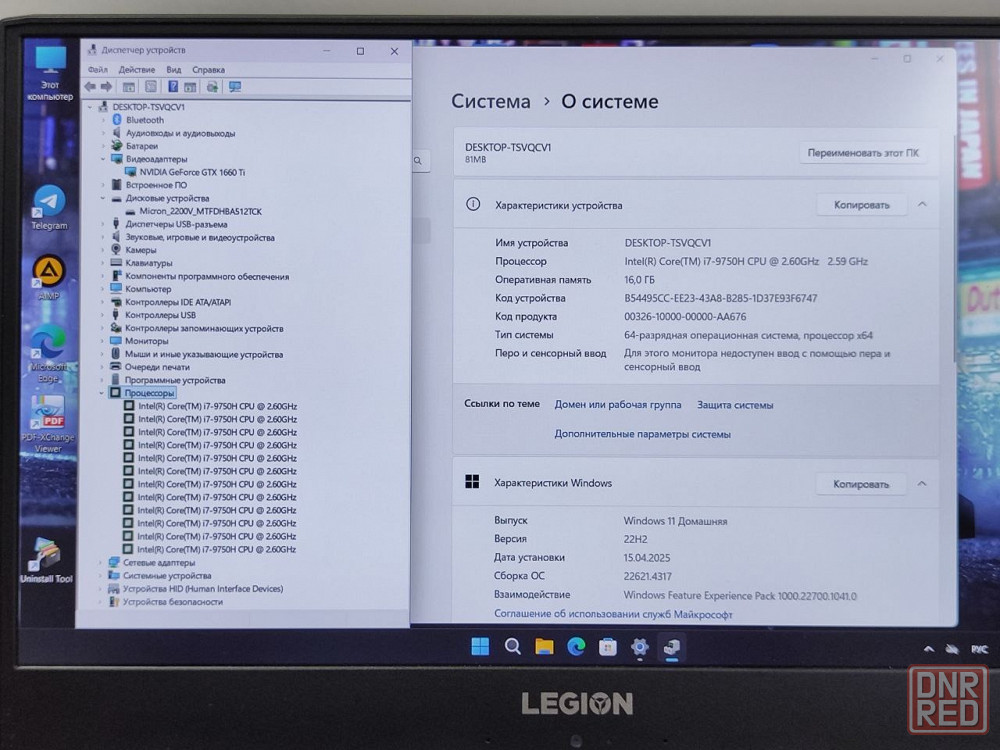Click Система breadcrumb in Settings
This screenshot has width=1000, height=750.
tap(490, 101)
